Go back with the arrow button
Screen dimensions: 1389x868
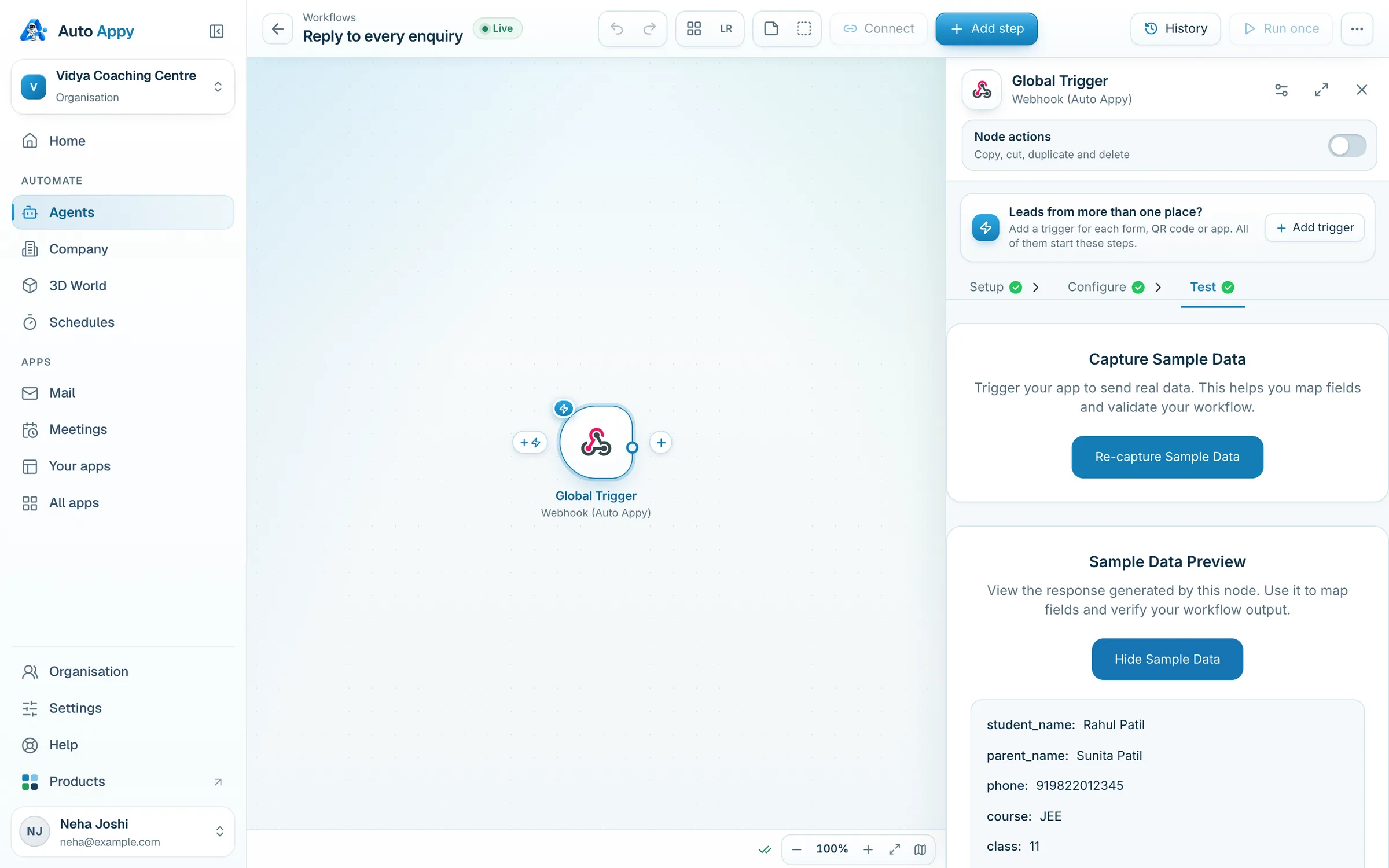(x=278, y=28)
